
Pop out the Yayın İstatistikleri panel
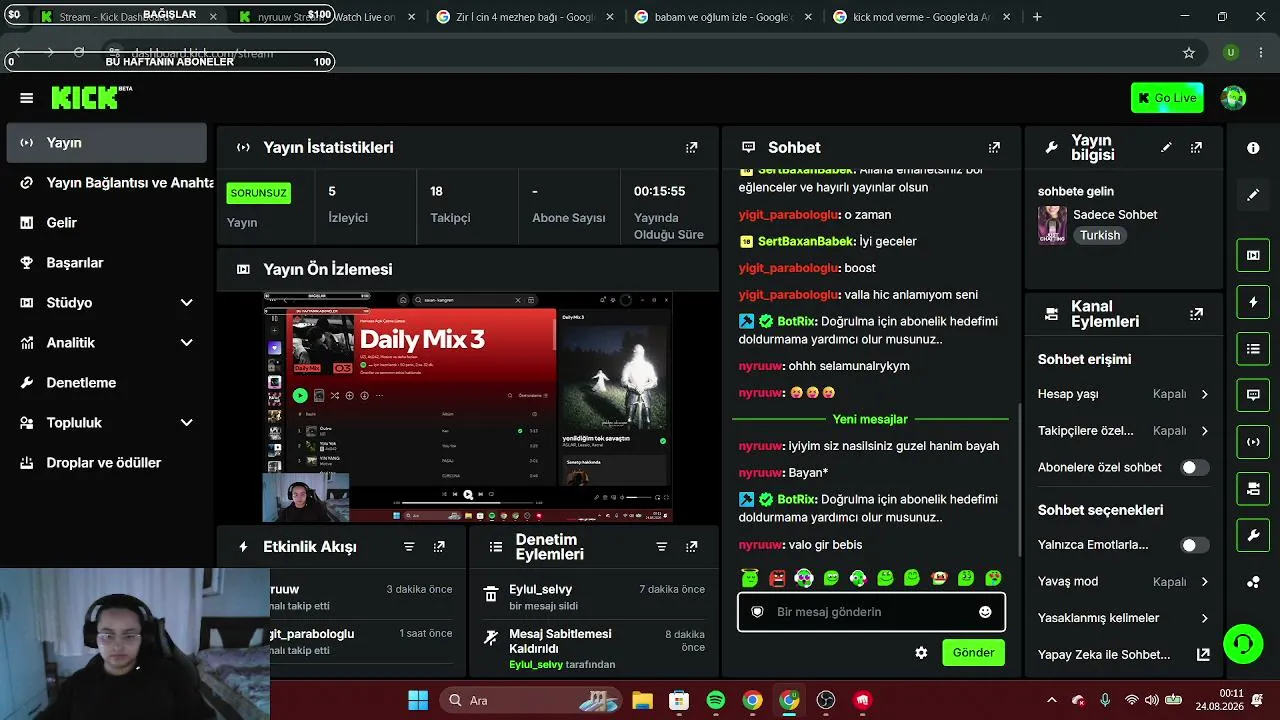click(x=691, y=147)
